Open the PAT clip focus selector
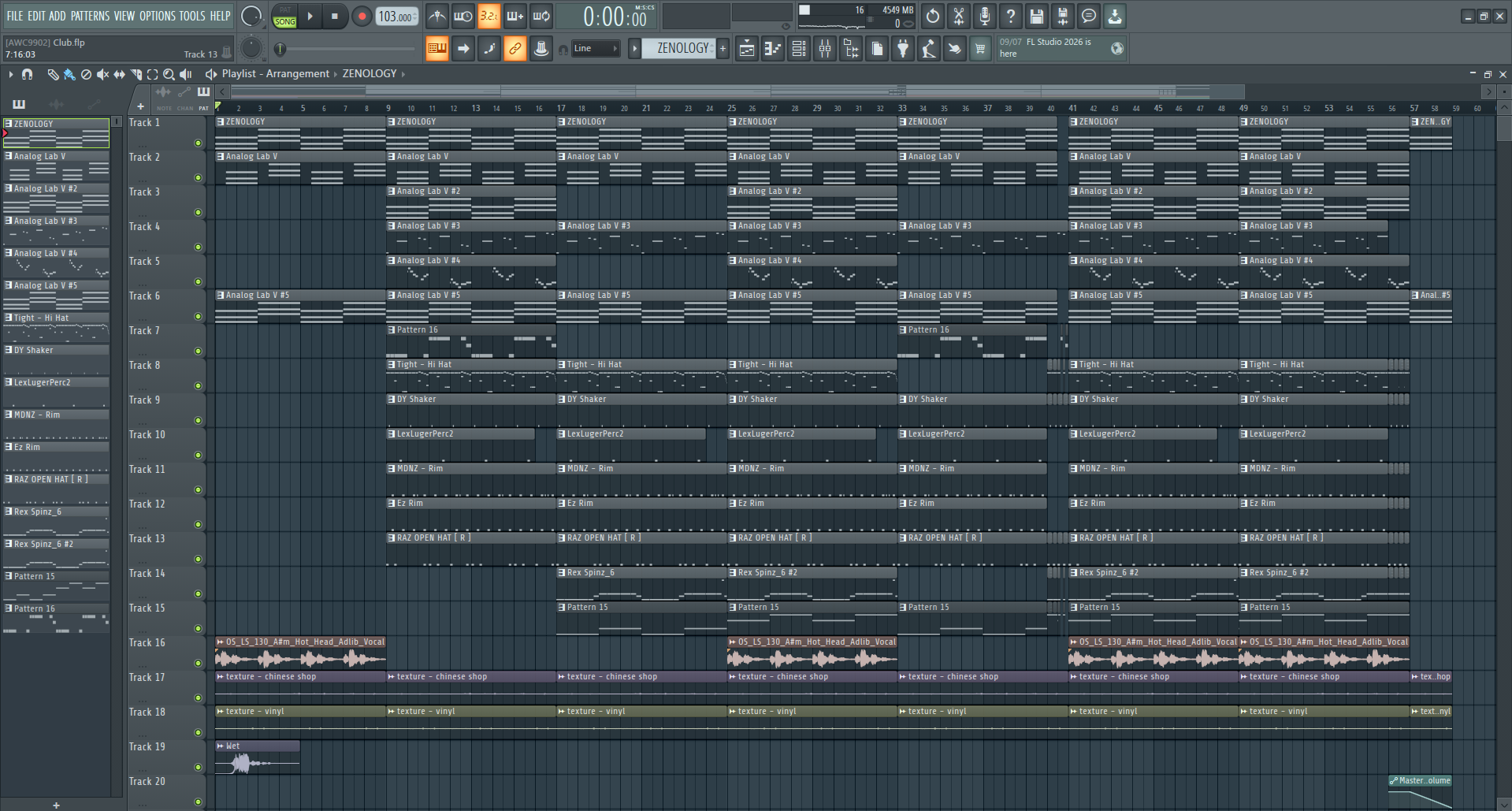The height and width of the screenshot is (811, 1512). click(x=203, y=98)
